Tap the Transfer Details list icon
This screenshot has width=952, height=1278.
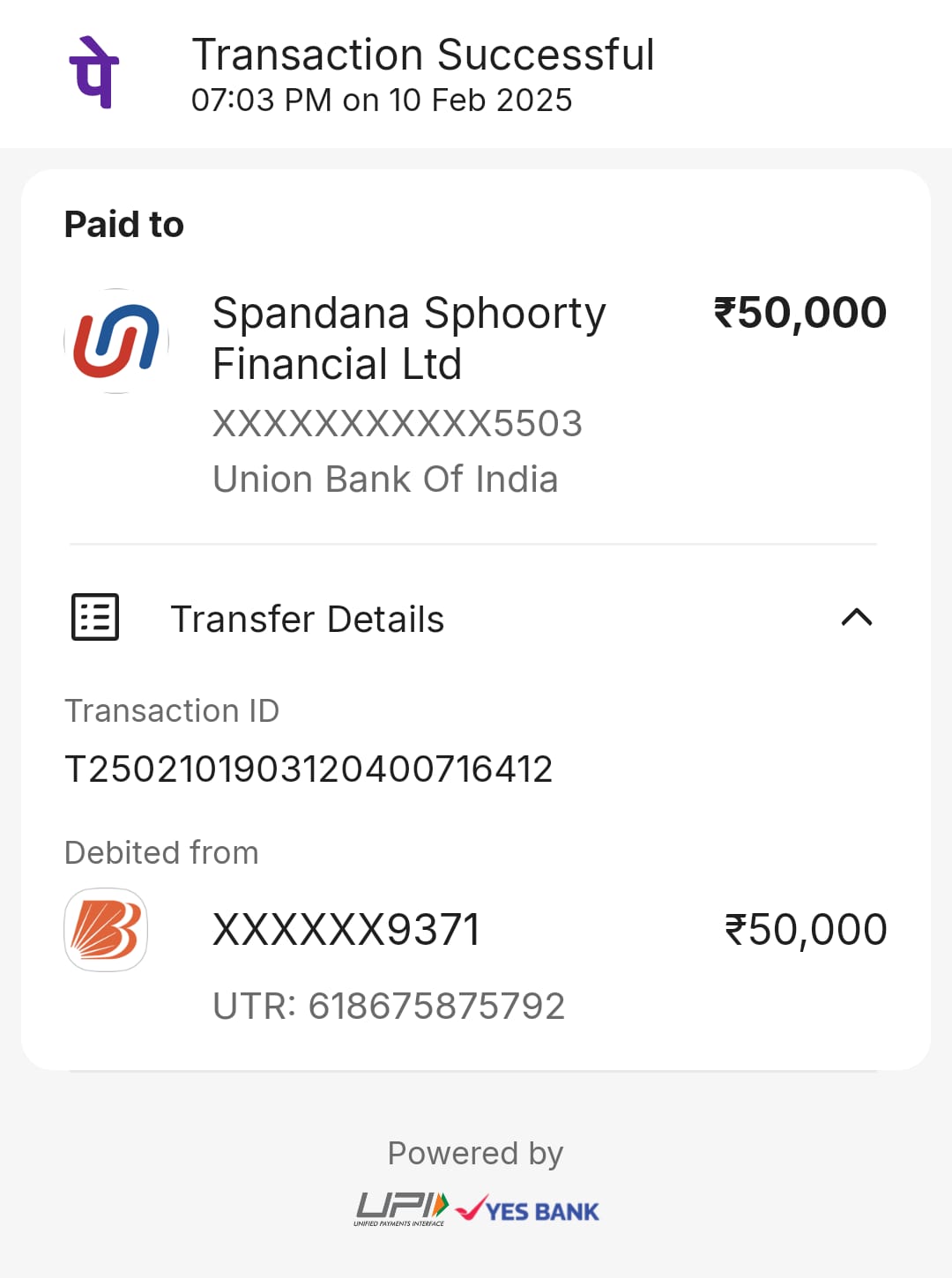pos(95,617)
